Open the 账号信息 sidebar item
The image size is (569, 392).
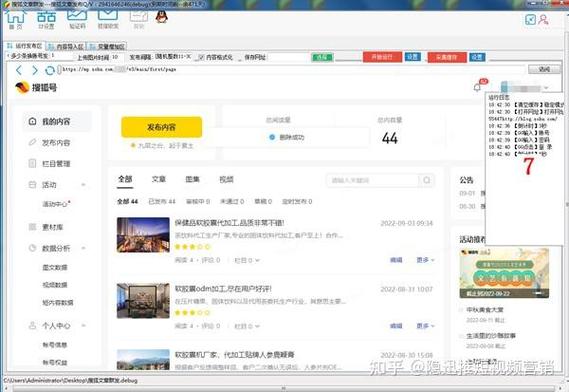tap(55, 345)
